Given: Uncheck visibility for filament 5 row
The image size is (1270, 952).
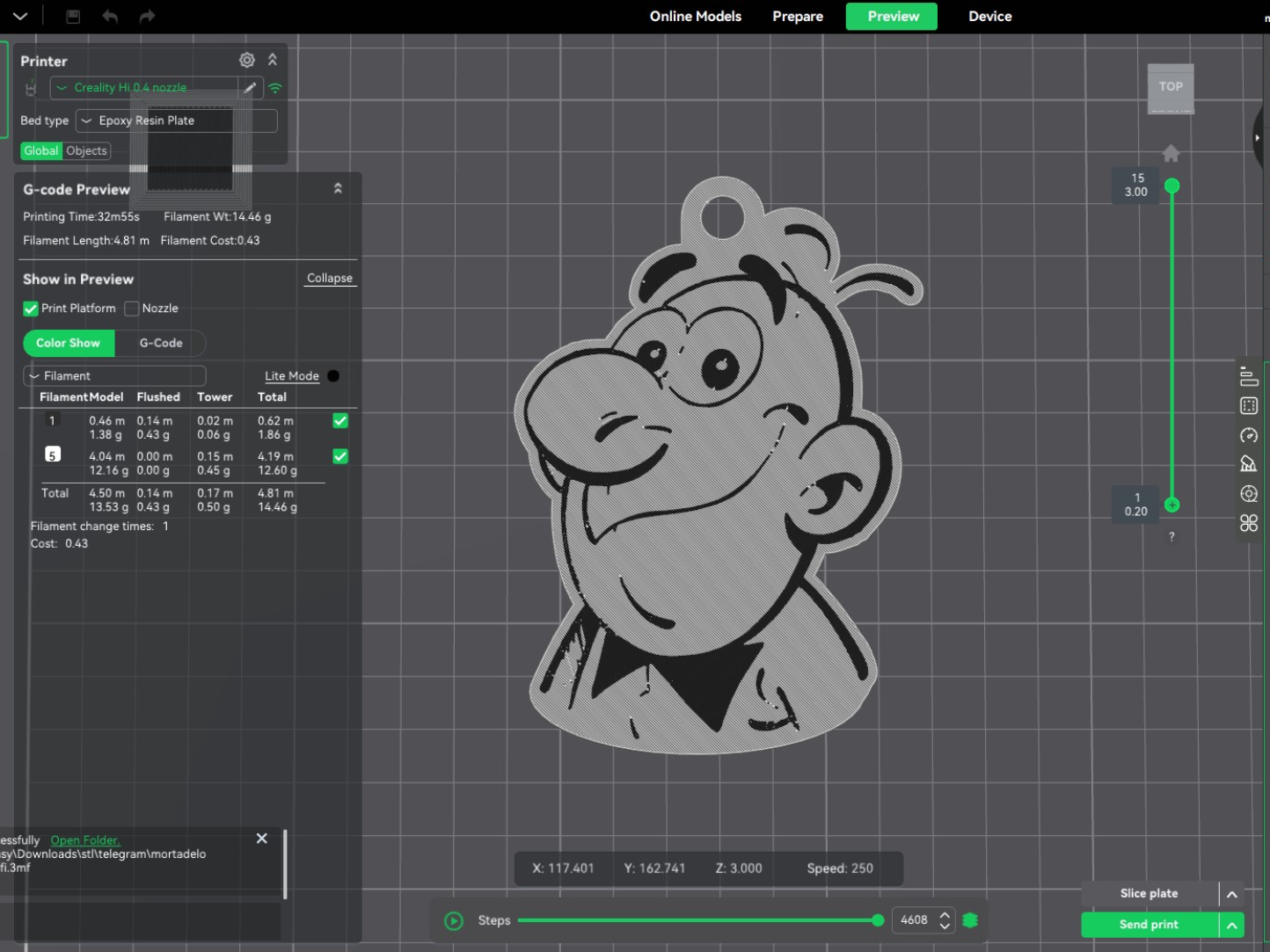Looking at the screenshot, I should [340, 456].
